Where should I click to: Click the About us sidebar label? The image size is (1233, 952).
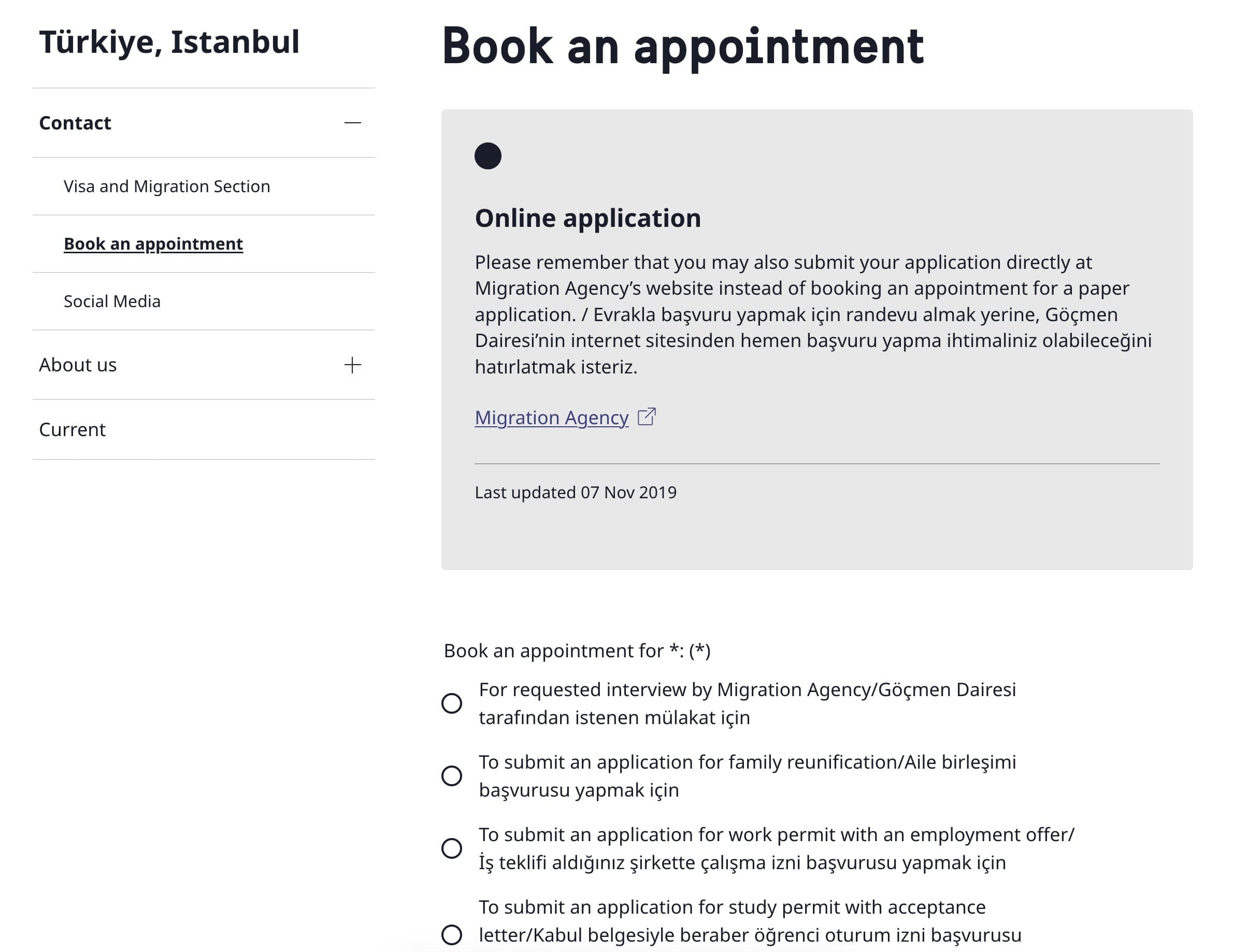pos(78,365)
